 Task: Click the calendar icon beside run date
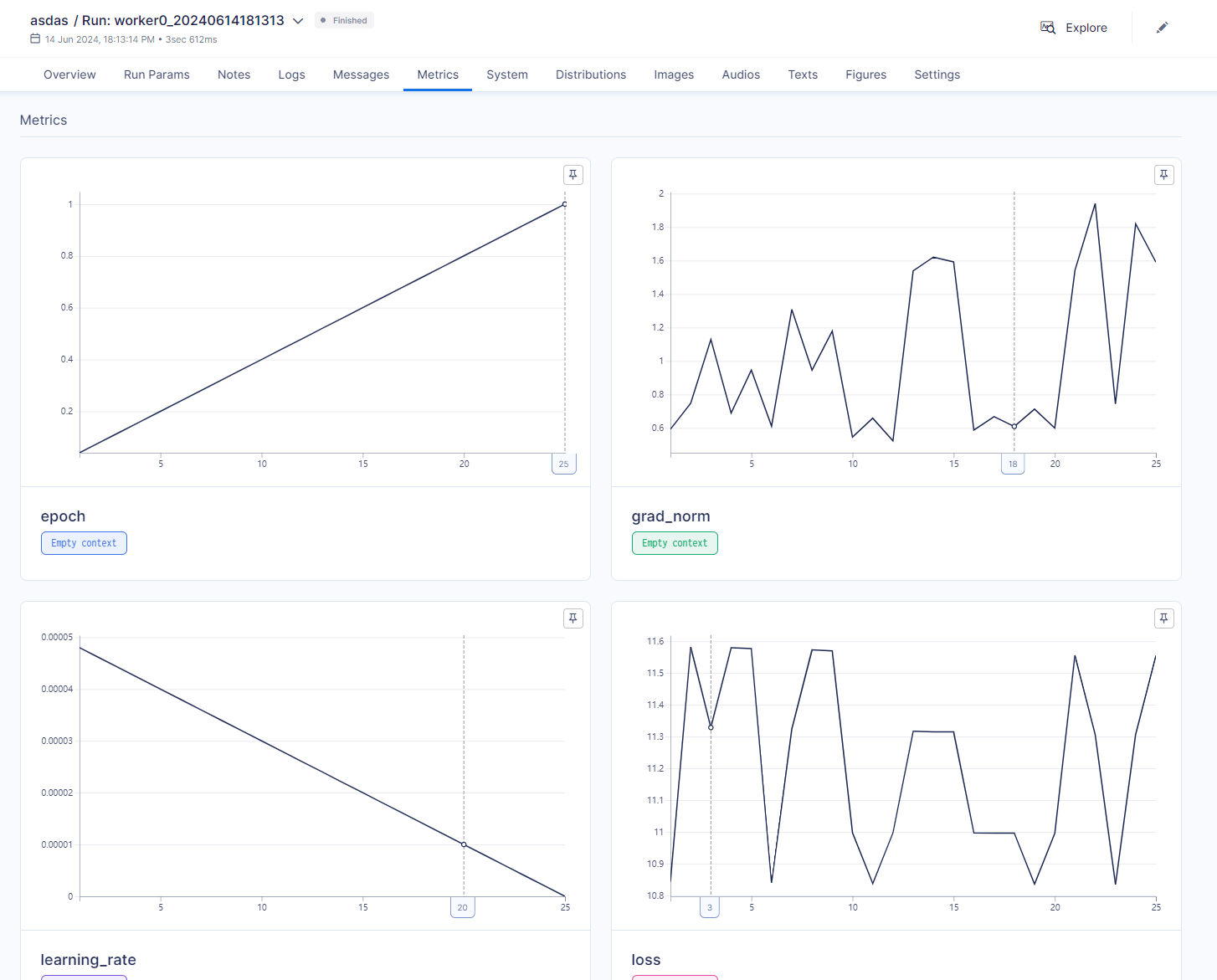point(35,38)
